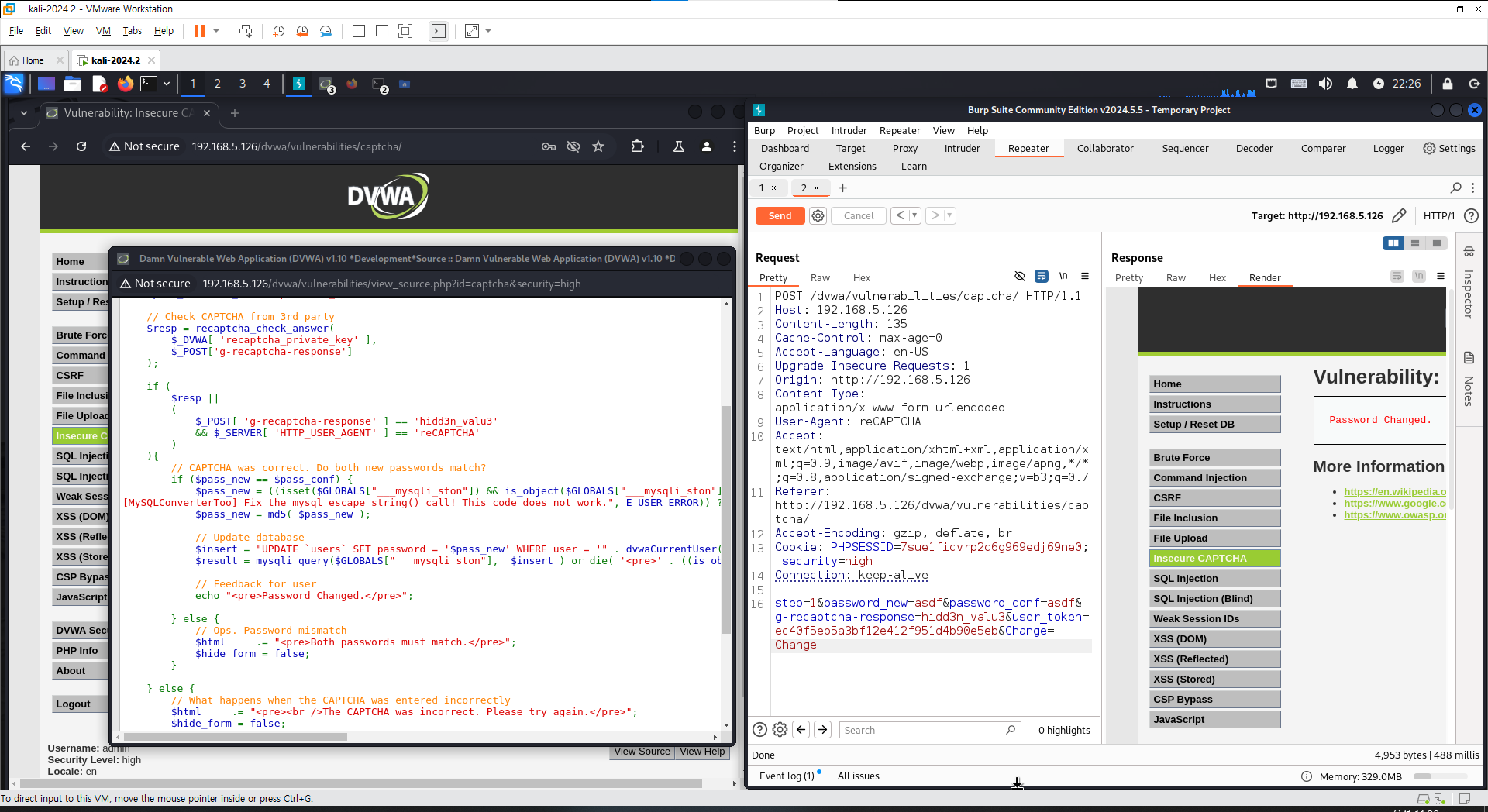
Task: Click the Cancel button in Repeater
Action: pyautogui.click(x=858, y=216)
